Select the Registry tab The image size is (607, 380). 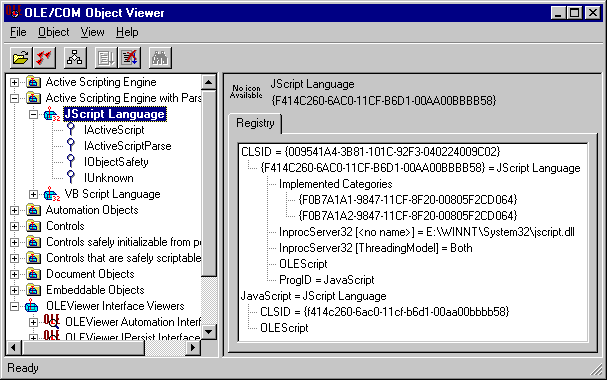(255, 123)
